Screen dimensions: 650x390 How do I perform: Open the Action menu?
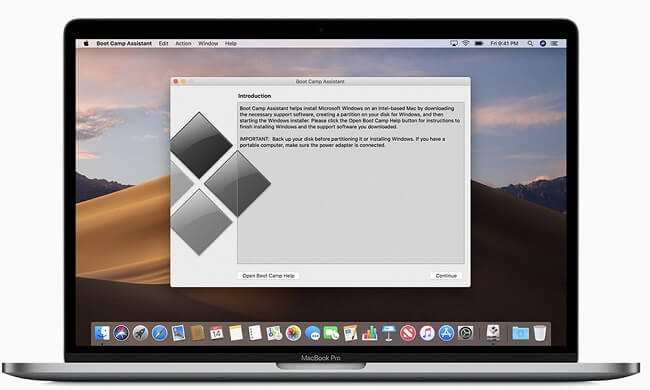click(x=183, y=43)
